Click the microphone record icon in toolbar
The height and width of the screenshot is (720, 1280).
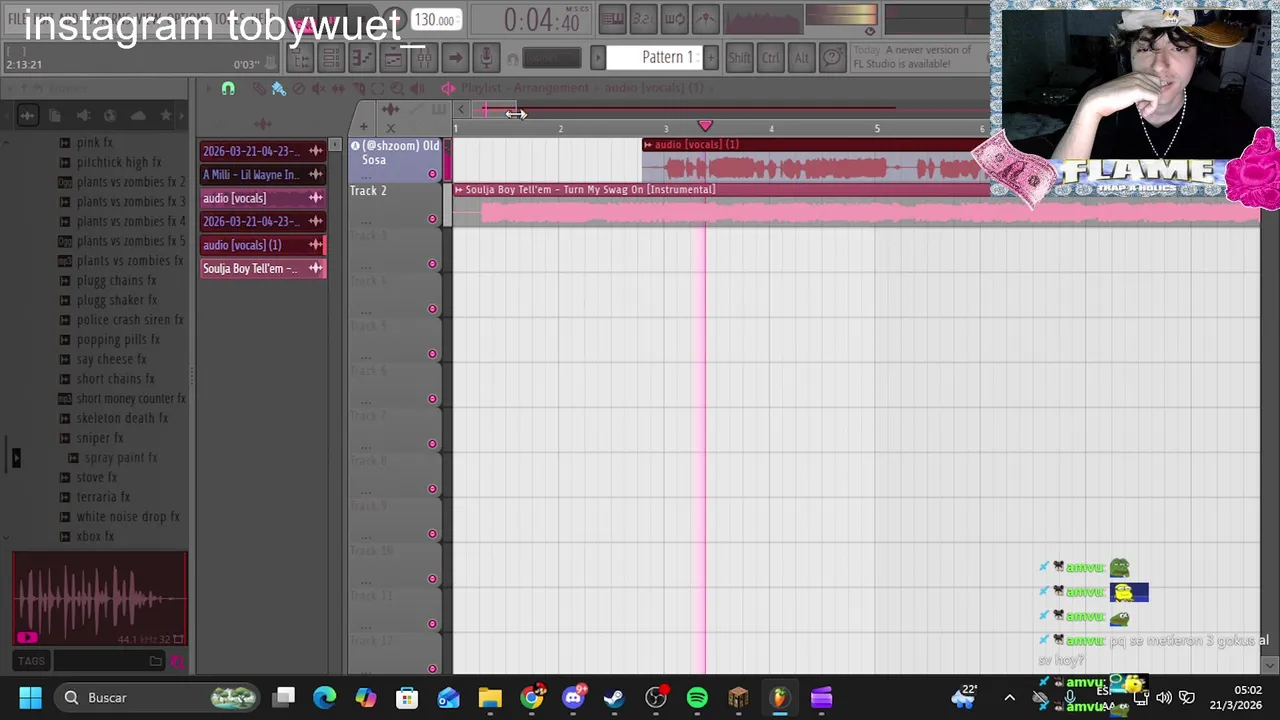(x=486, y=58)
